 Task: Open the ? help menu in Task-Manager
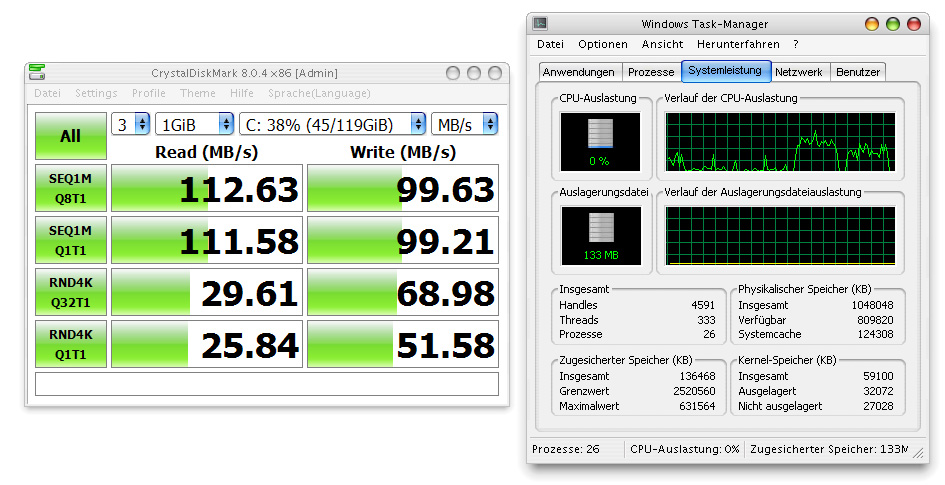pos(796,44)
